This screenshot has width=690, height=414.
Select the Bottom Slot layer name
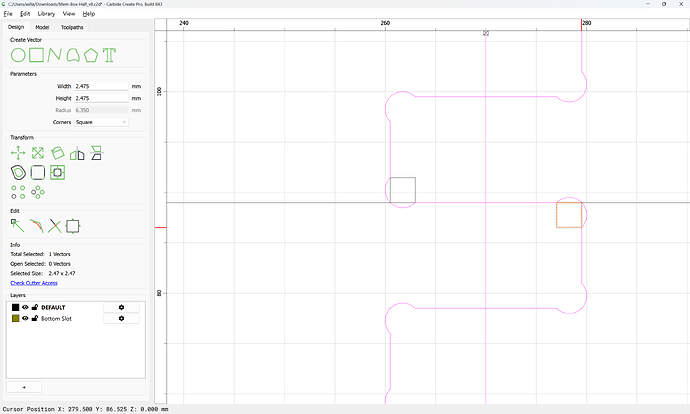(x=56, y=319)
